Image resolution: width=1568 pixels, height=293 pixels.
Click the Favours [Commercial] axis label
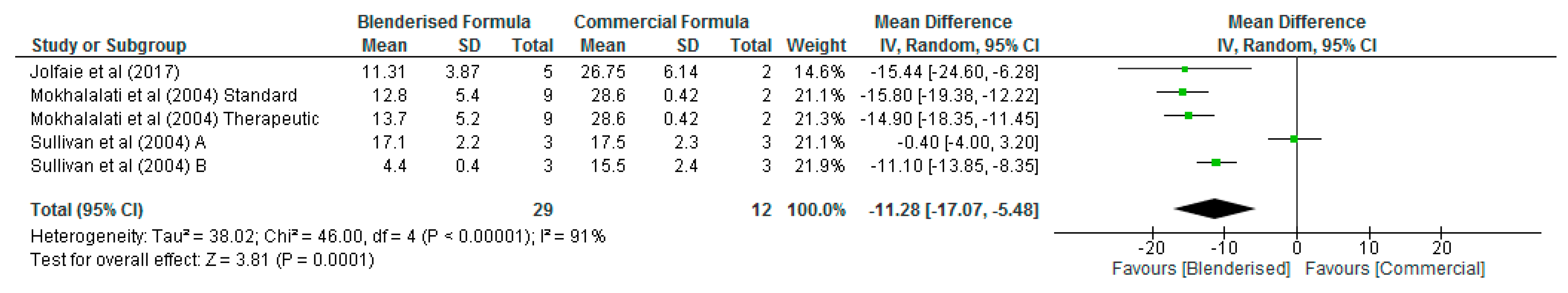pos(1395,269)
